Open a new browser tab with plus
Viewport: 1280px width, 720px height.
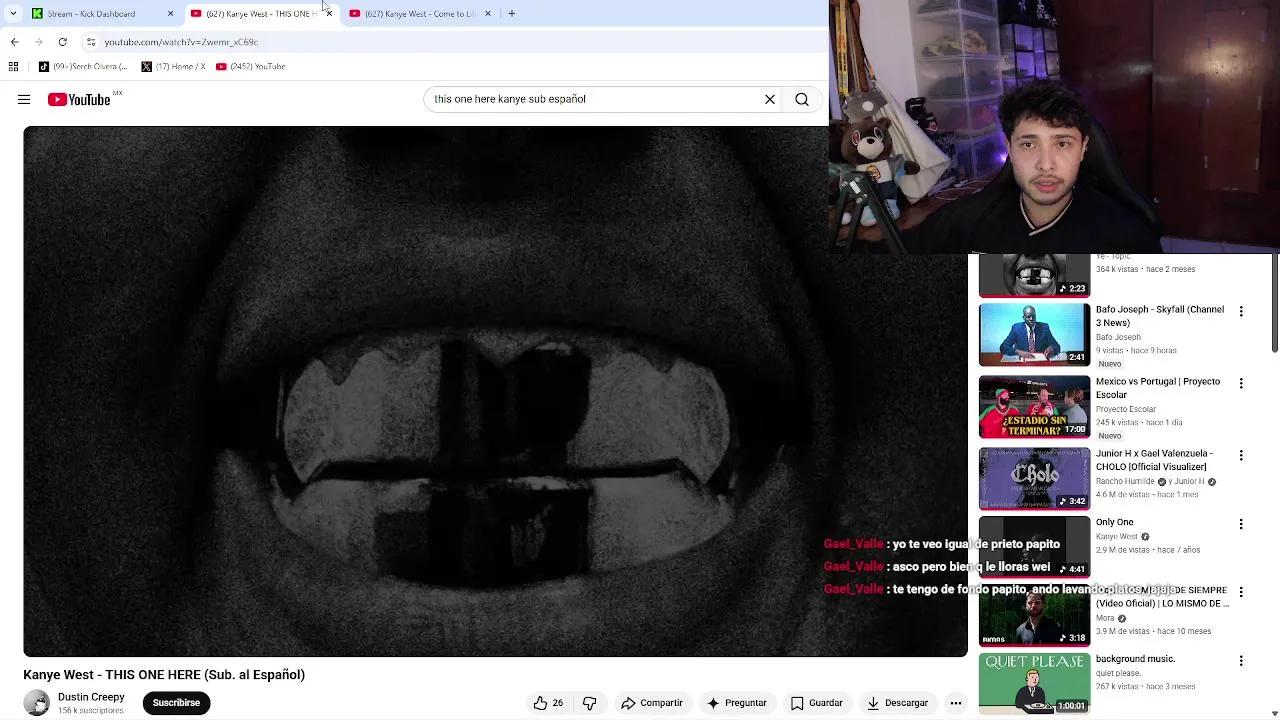tap(511, 14)
